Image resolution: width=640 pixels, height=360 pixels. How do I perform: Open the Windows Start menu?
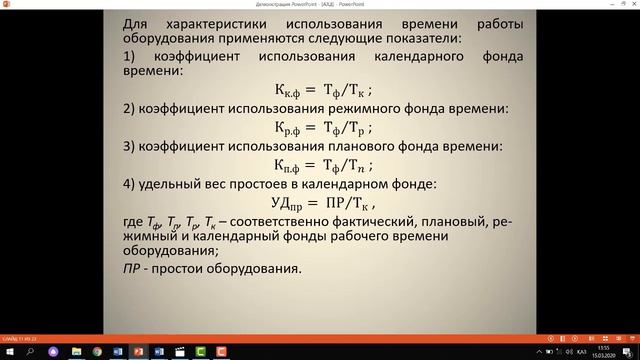click(x=9, y=352)
